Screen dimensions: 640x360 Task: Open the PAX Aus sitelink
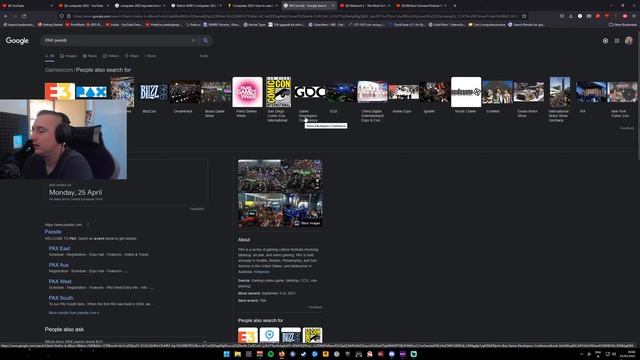pos(58,265)
